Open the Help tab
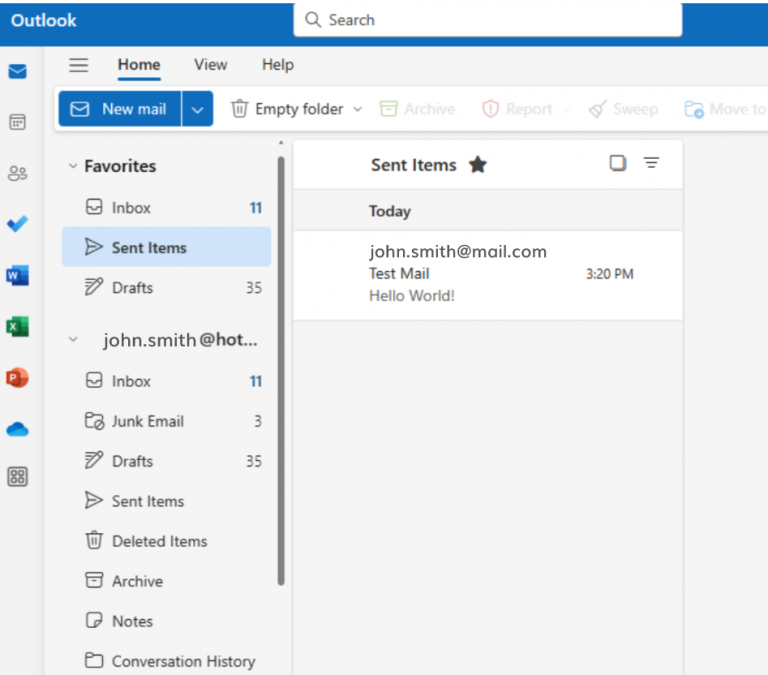The height and width of the screenshot is (675, 768). 278,65
